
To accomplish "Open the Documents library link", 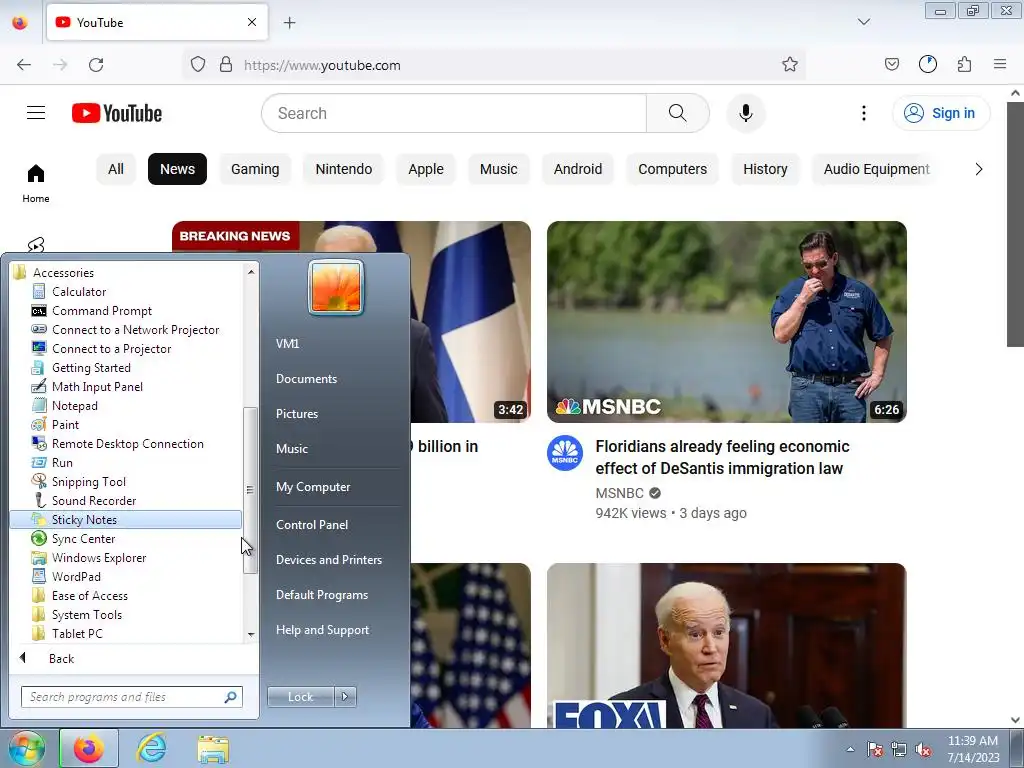I will tap(306, 379).
